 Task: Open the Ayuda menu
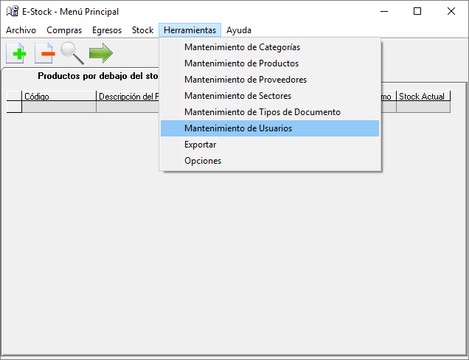pos(239,30)
